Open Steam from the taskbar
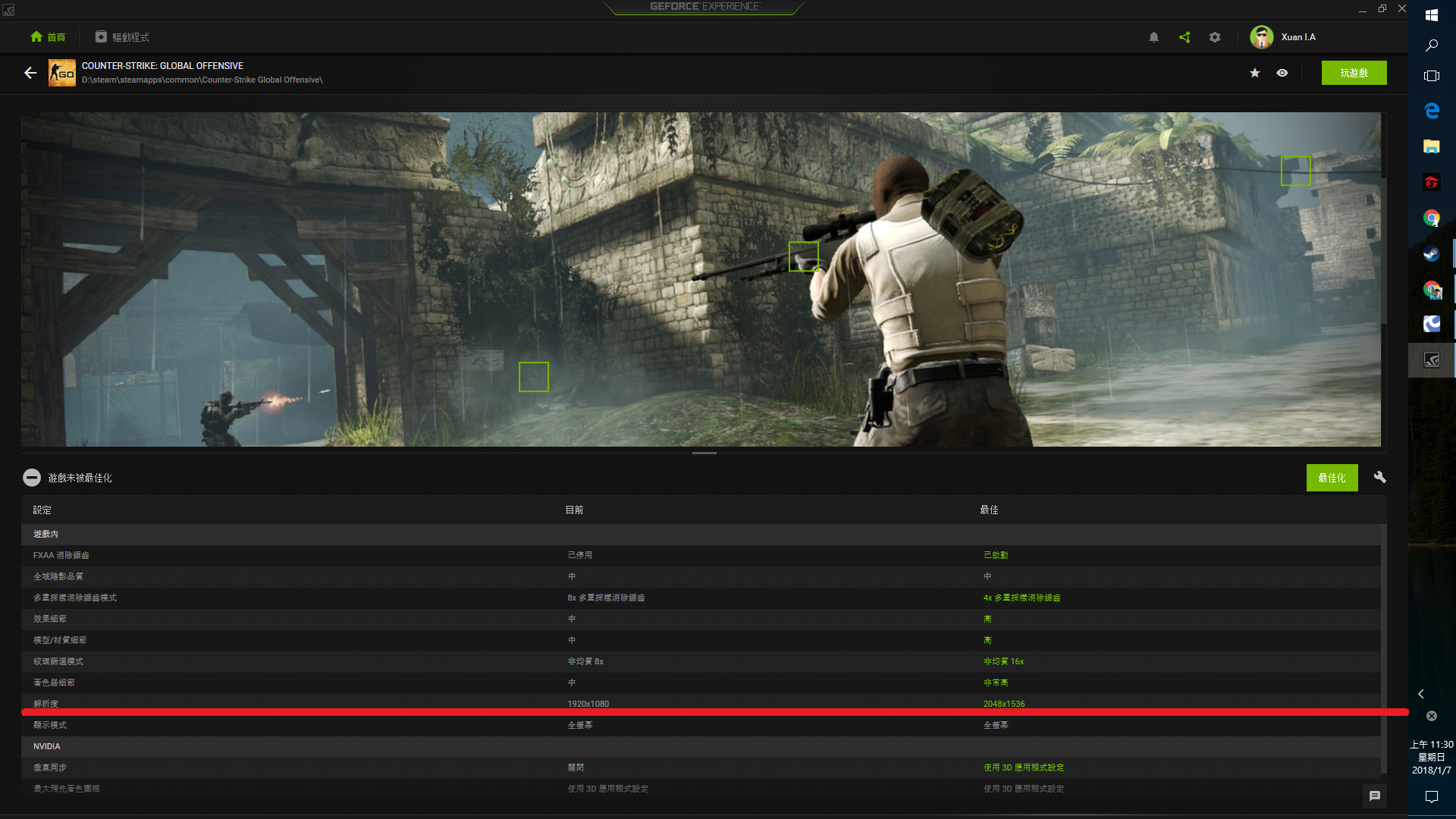Image resolution: width=1456 pixels, height=819 pixels. (1432, 253)
